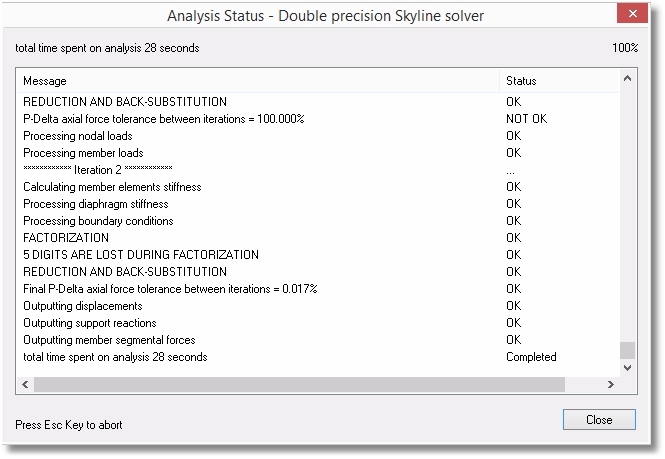Click the Close button
Image resolution: width=665 pixels, height=459 pixels.
pos(599,420)
